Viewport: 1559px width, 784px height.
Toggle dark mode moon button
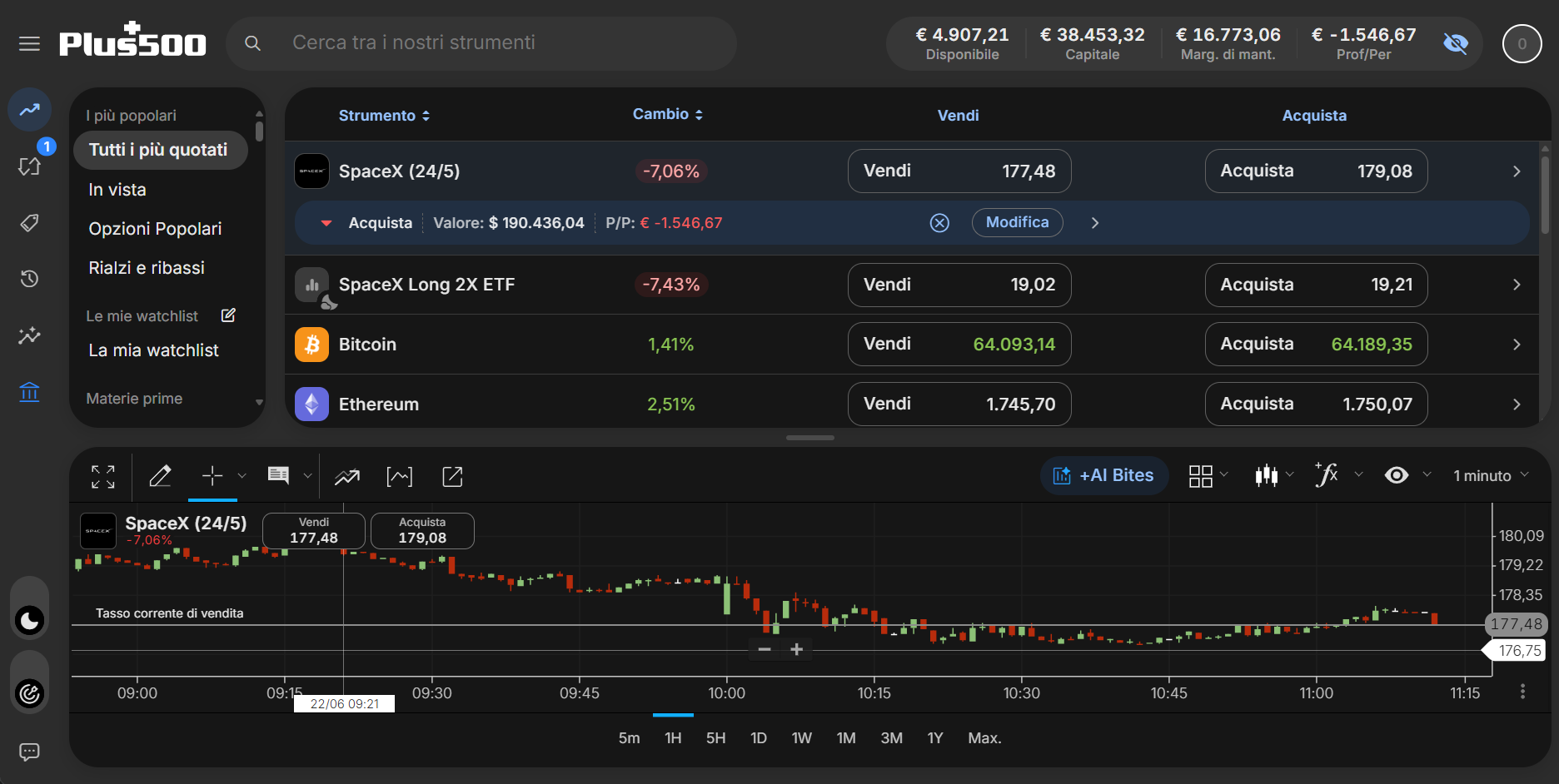coord(30,620)
